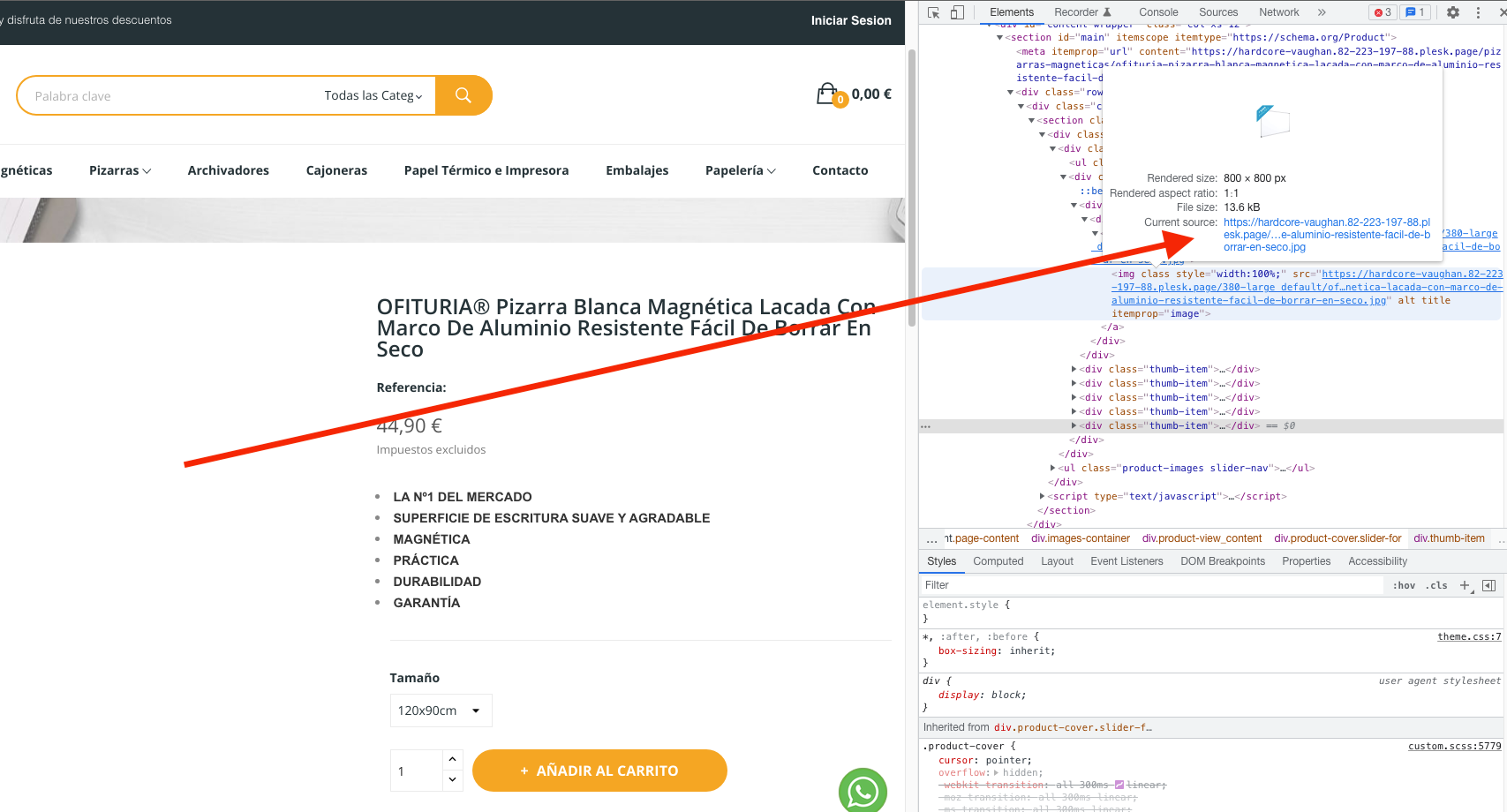Image resolution: width=1507 pixels, height=812 pixels.
Task: Open the transition timing bezier swatch
Action: coord(1119,785)
